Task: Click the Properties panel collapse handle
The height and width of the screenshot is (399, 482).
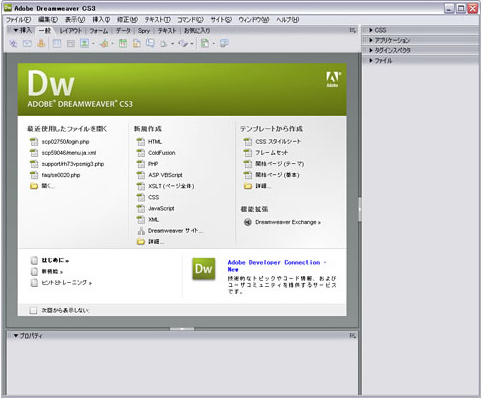Action: tap(182, 329)
